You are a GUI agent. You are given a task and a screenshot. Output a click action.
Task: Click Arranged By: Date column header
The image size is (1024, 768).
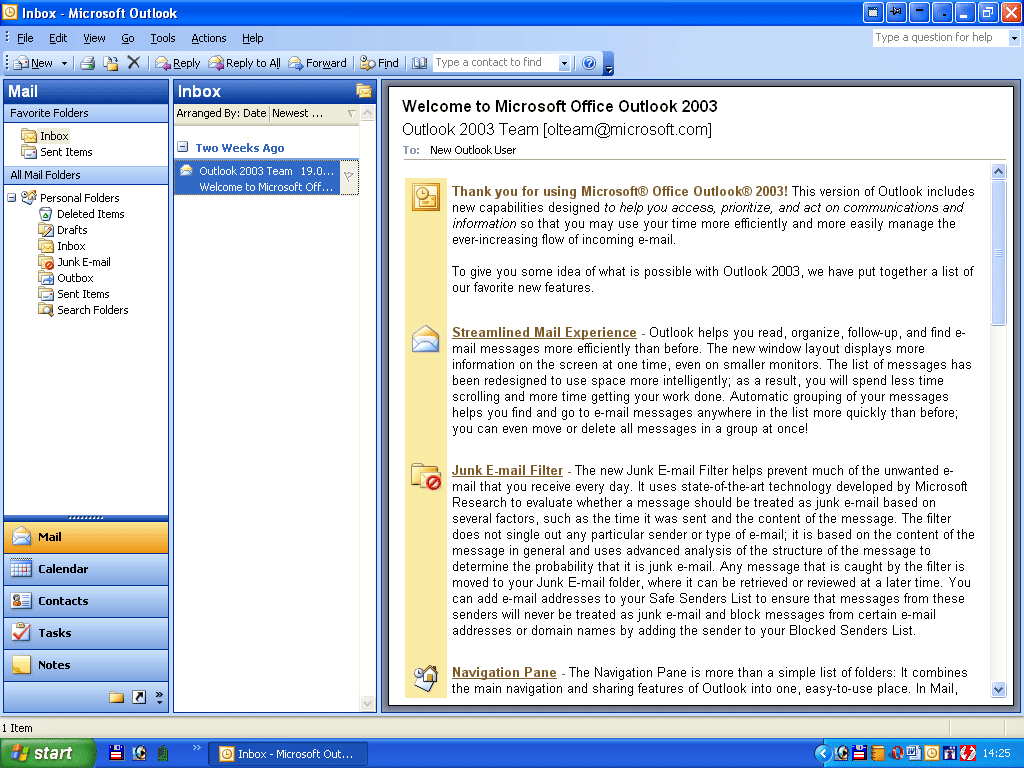click(221, 113)
